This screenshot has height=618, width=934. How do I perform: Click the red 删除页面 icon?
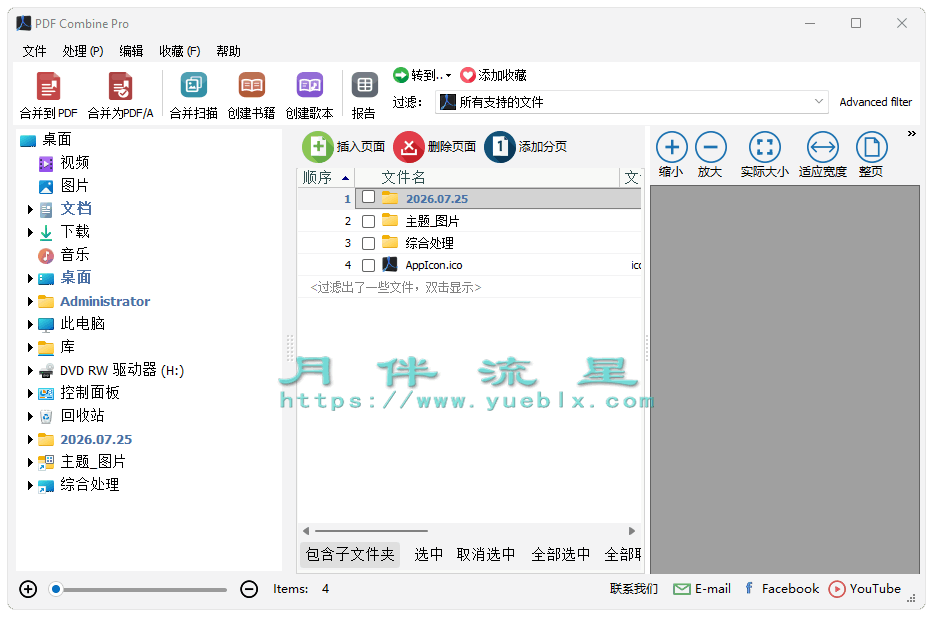pos(409,147)
